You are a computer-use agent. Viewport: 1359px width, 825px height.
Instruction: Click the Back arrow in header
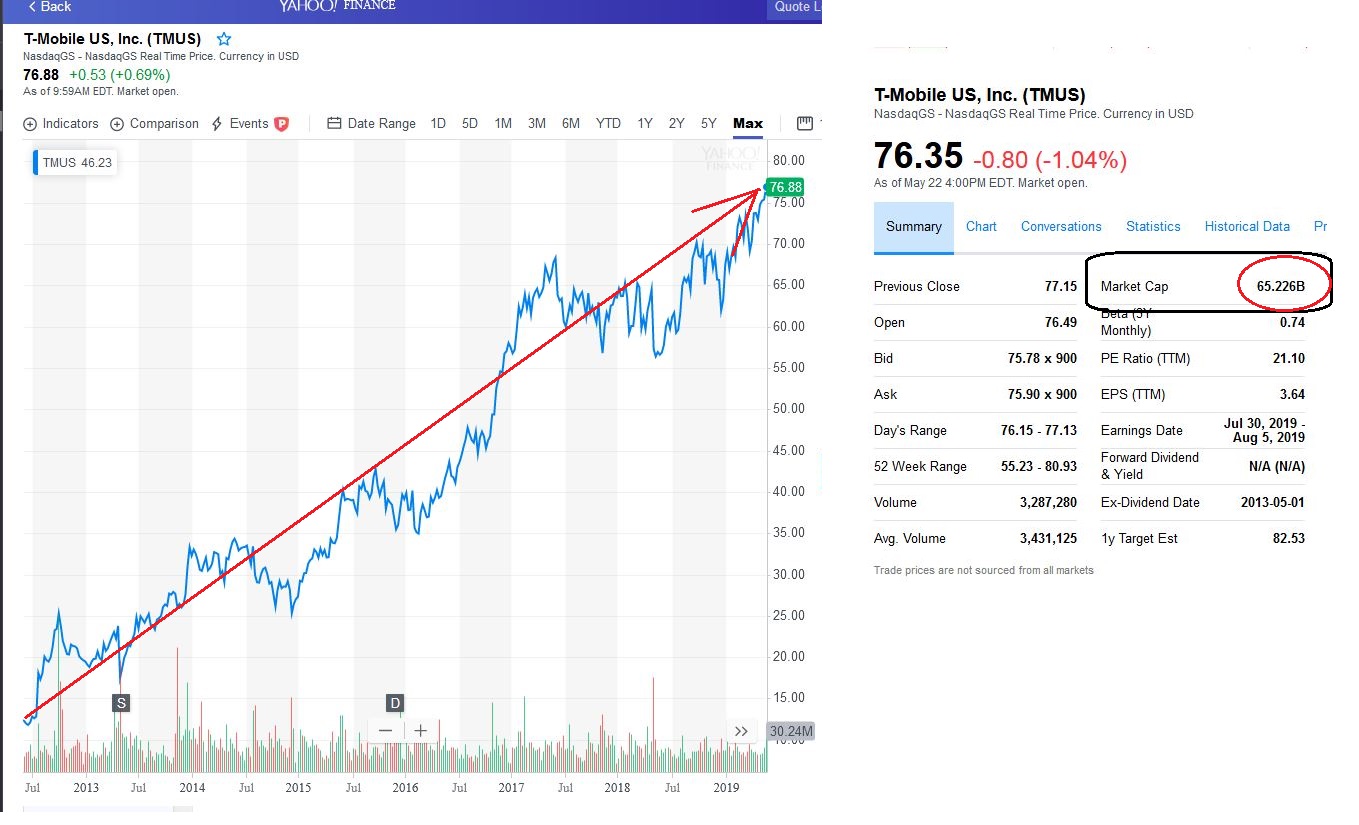point(49,7)
